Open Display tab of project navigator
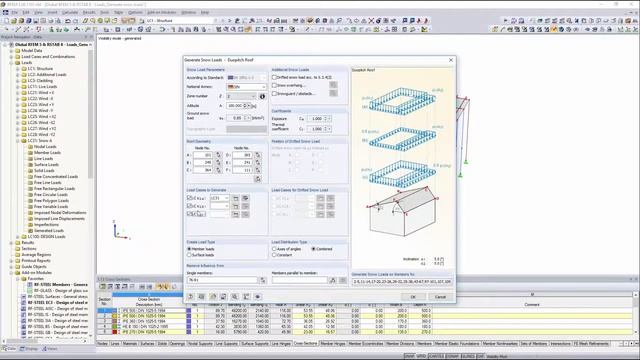 (x=29, y=349)
